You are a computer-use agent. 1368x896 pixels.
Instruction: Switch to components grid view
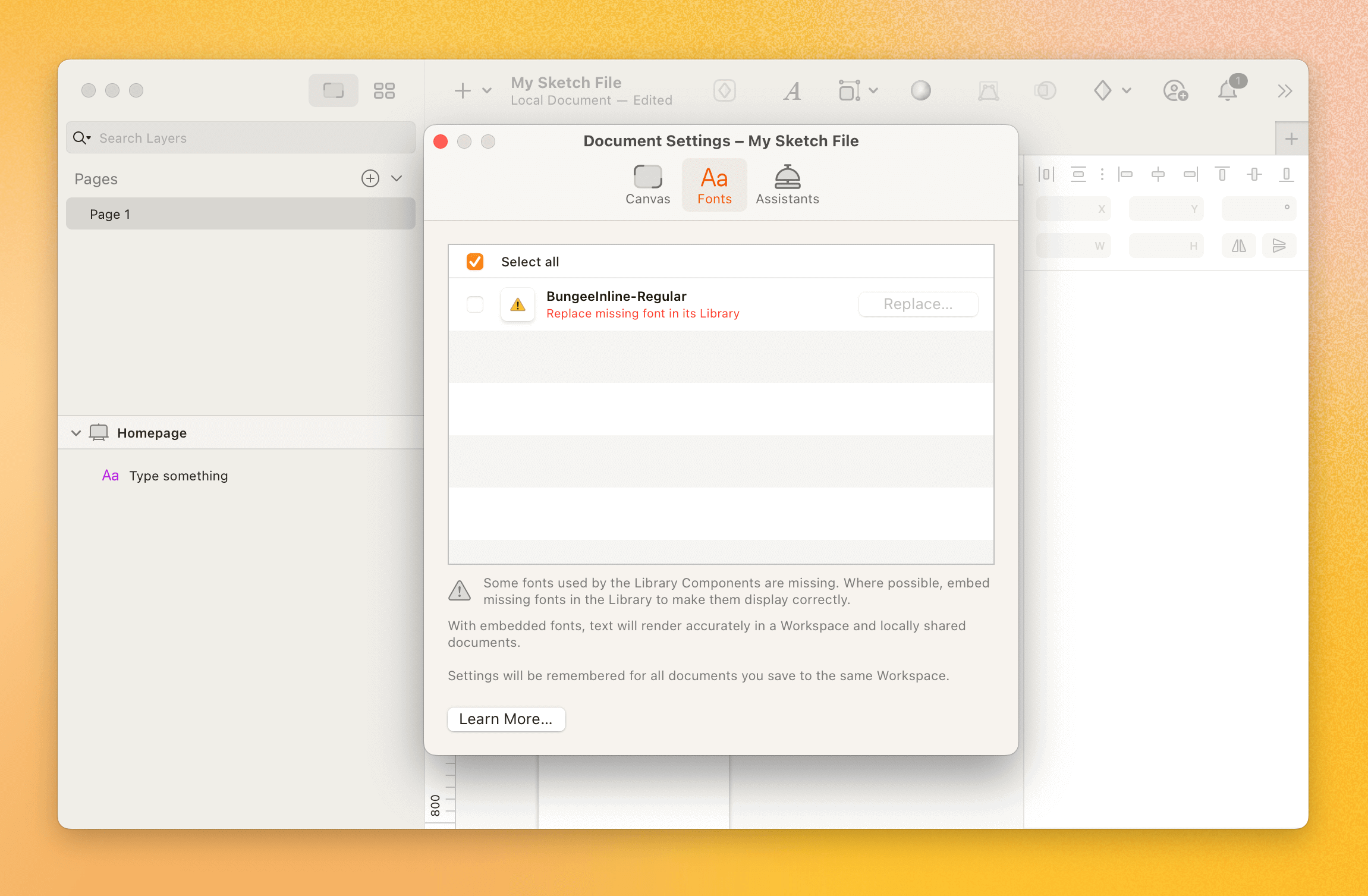pos(384,90)
